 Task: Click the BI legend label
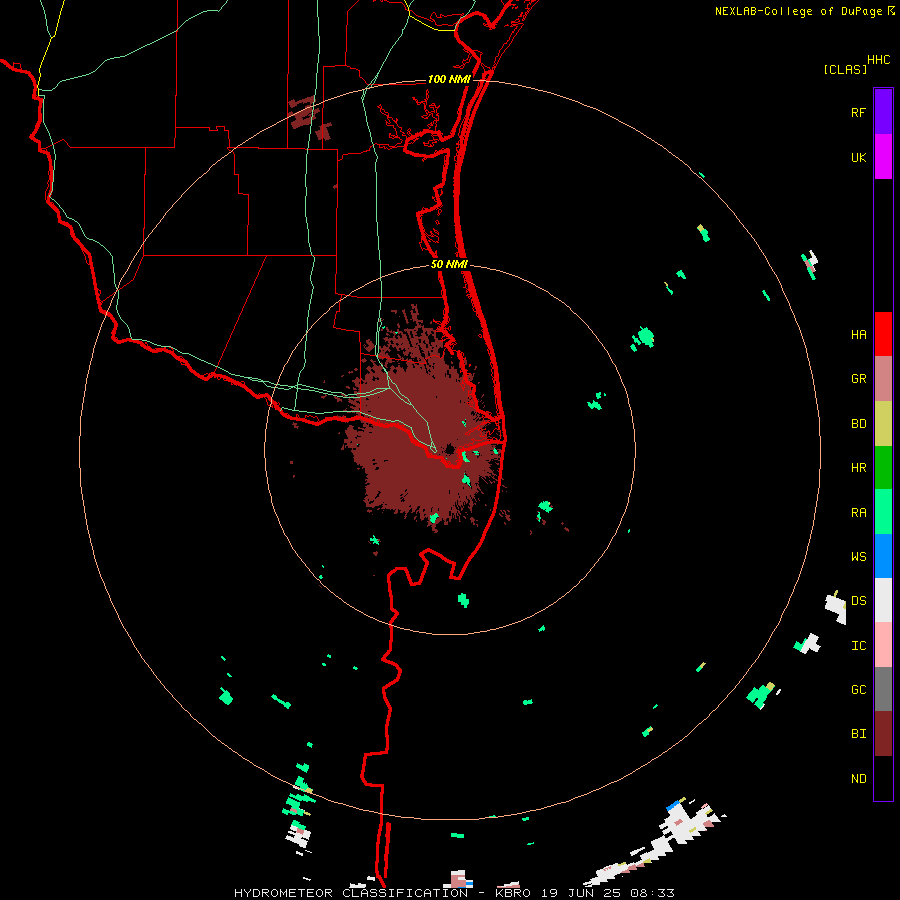(x=858, y=734)
